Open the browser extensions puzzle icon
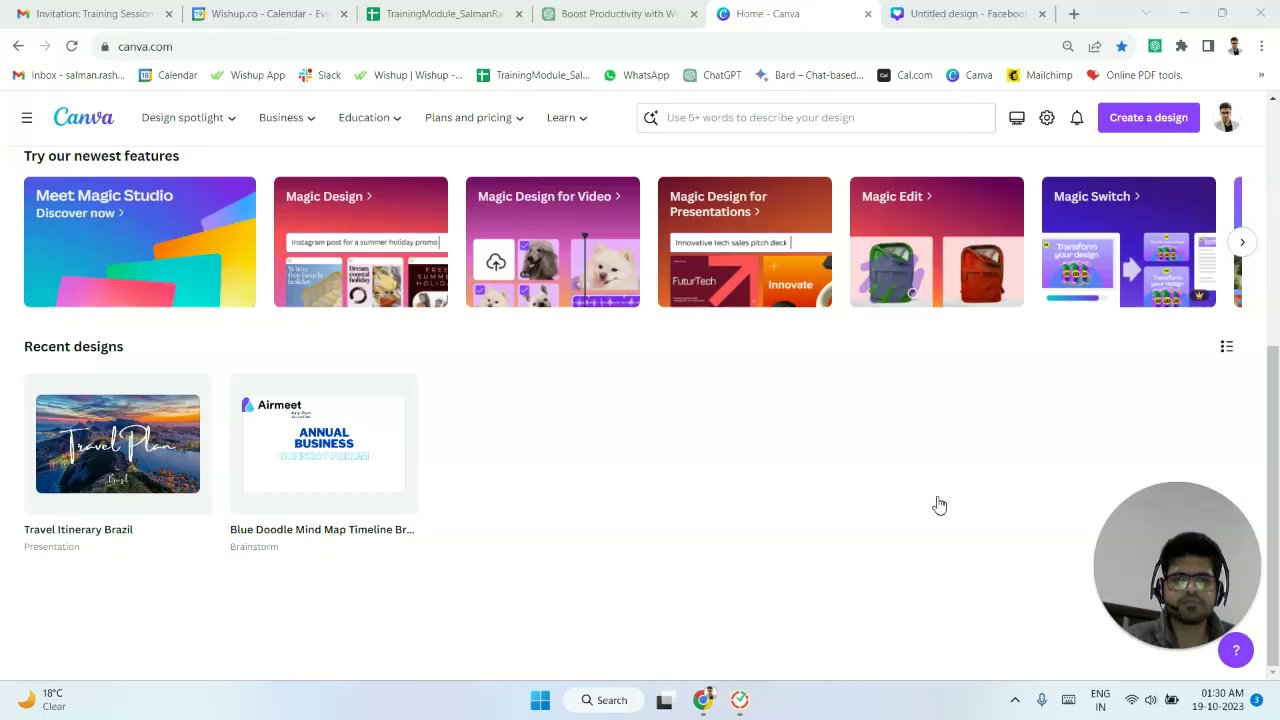Screen dimensions: 1280x720 tap(1181, 46)
